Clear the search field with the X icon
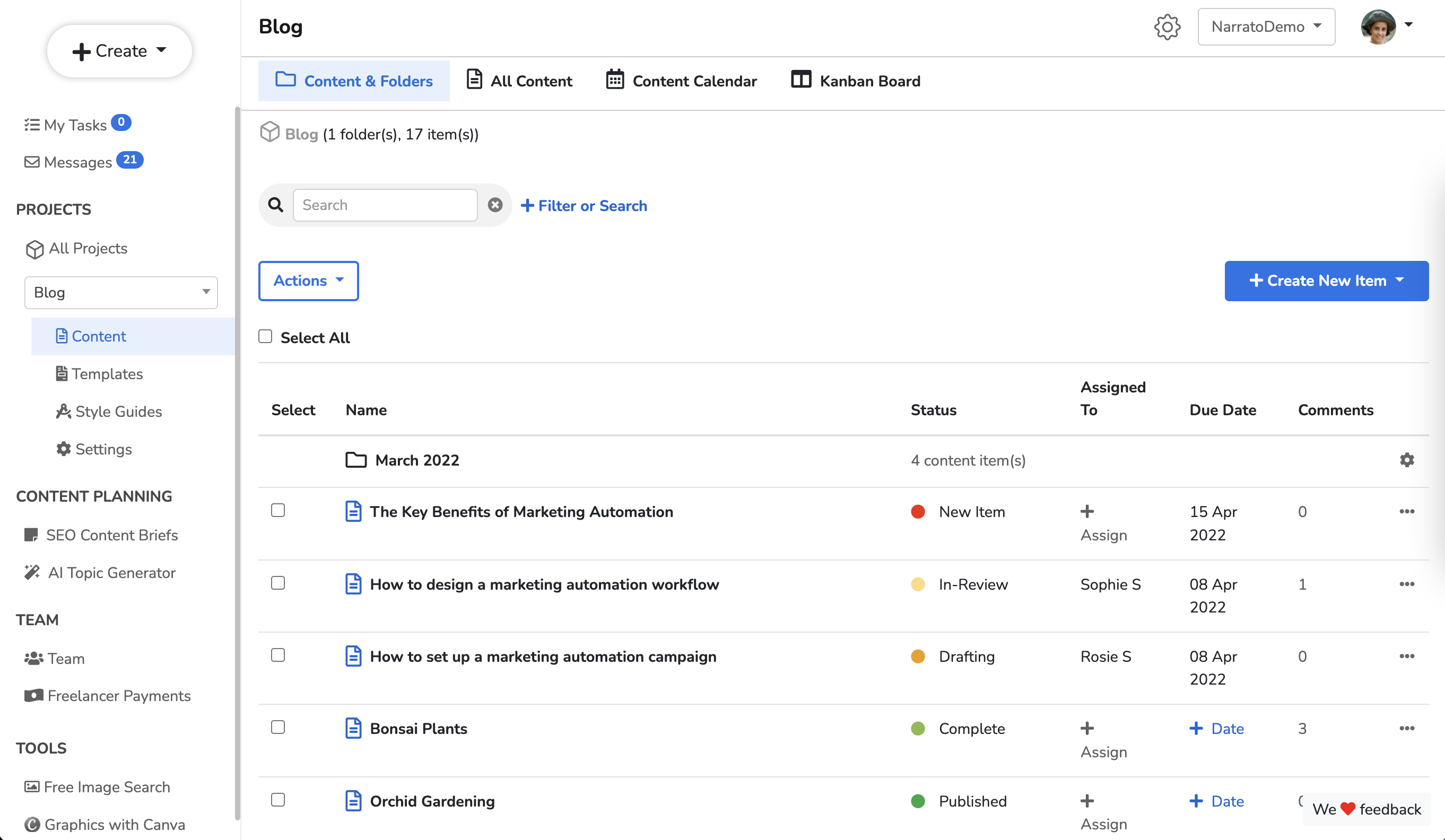Screen dimensions: 1445x840 [x=495, y=204]
